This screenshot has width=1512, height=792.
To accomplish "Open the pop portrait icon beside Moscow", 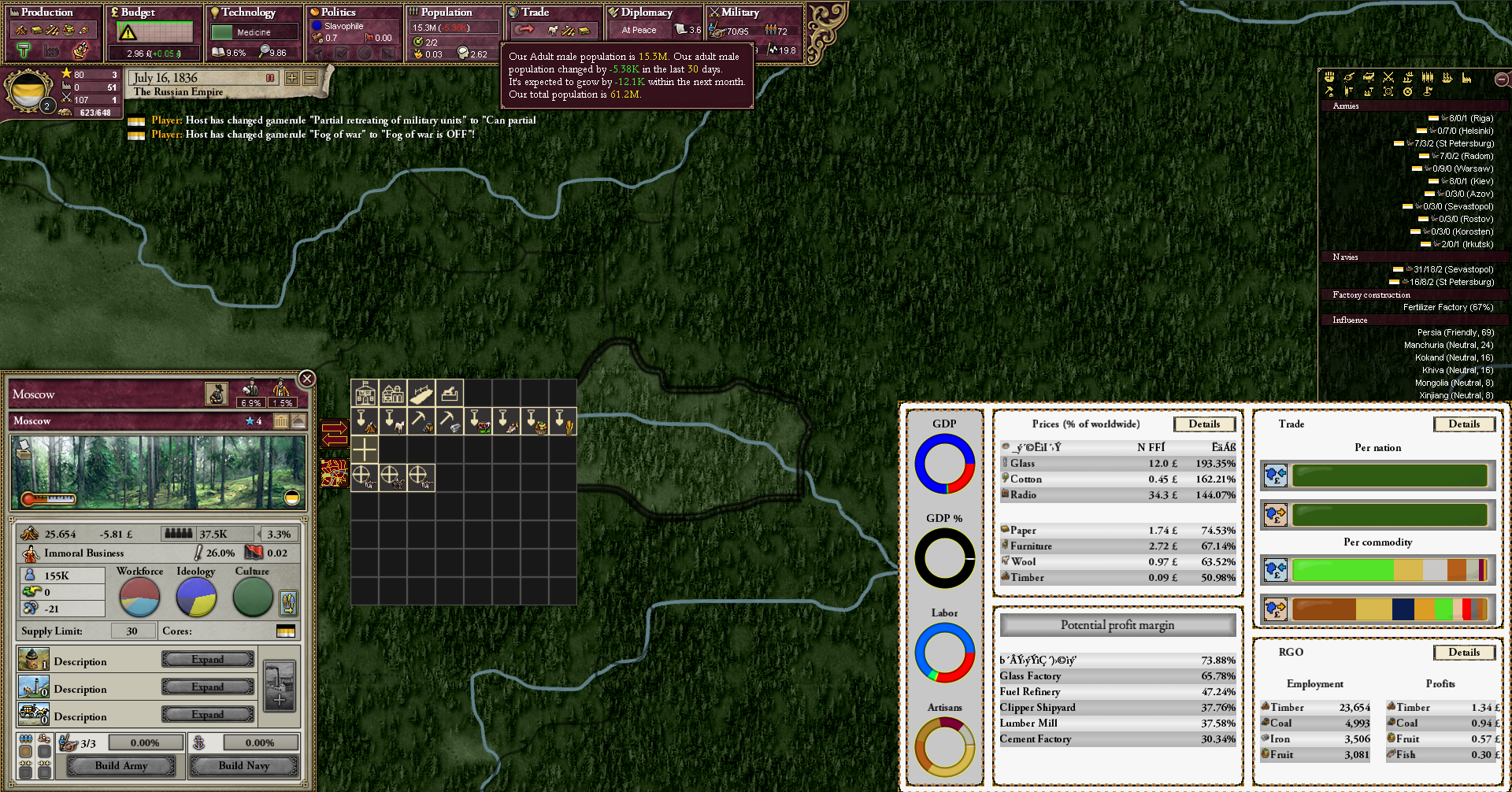I will pyautogui.click(x=217, y=393).
